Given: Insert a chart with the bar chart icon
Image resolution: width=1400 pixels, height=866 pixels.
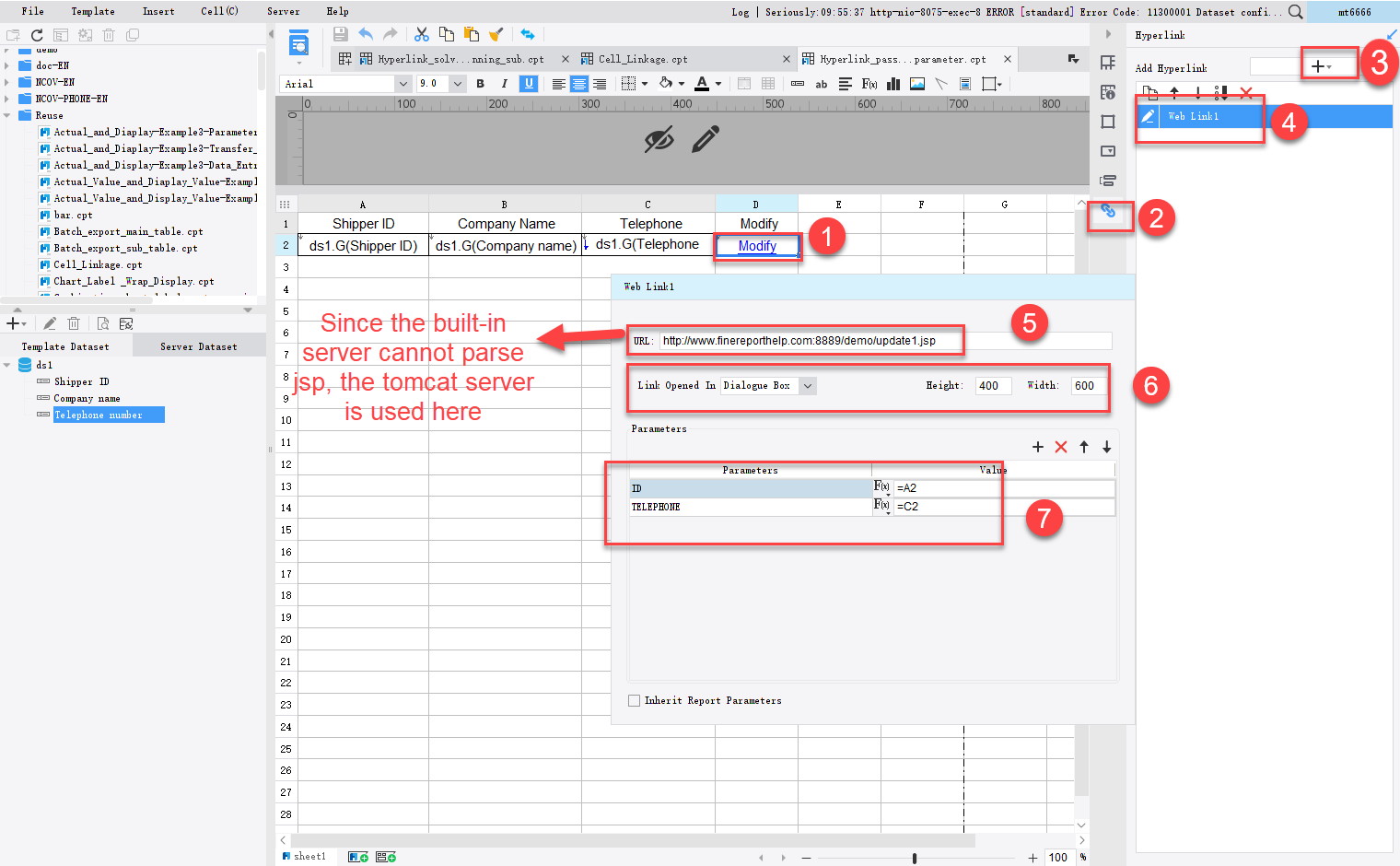Looking at the screenshot, I should [x=893, y=84].
